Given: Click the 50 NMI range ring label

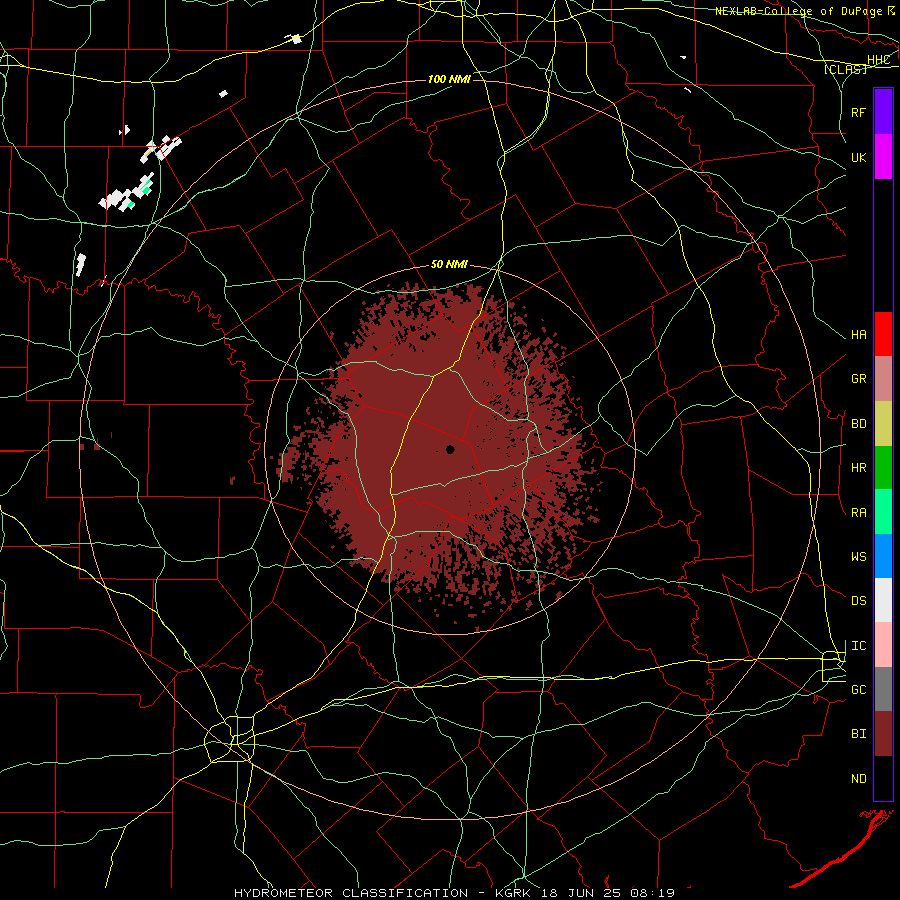Looking at the screenshot, I should pos(449,265).
